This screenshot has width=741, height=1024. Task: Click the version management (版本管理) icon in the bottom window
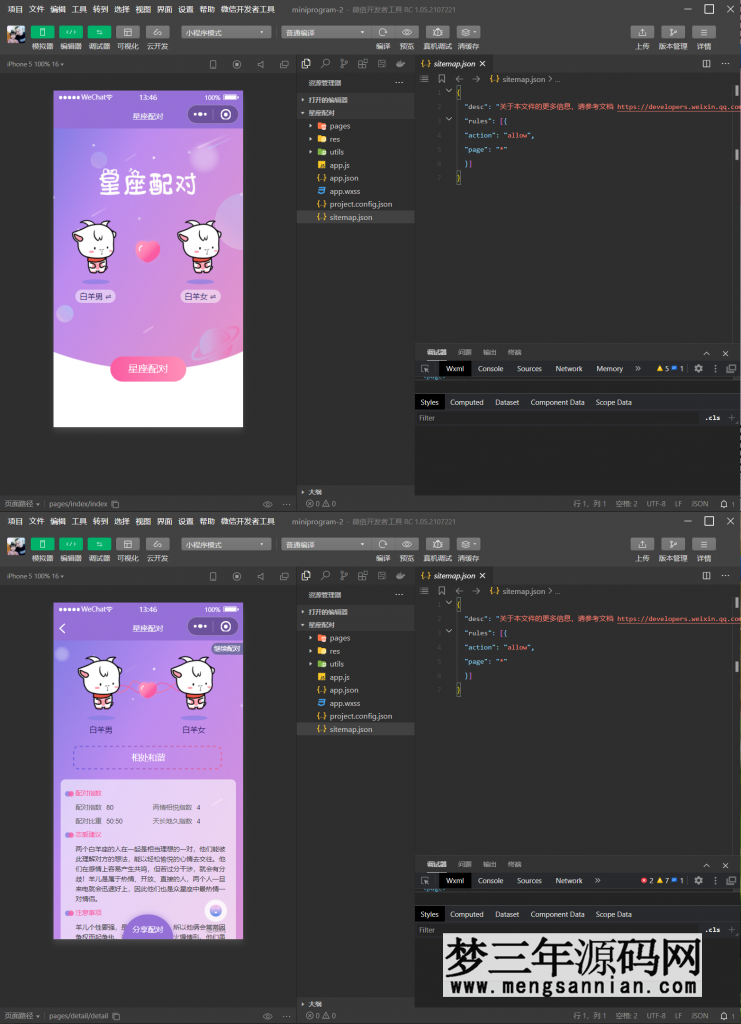(x=673, y=544)
